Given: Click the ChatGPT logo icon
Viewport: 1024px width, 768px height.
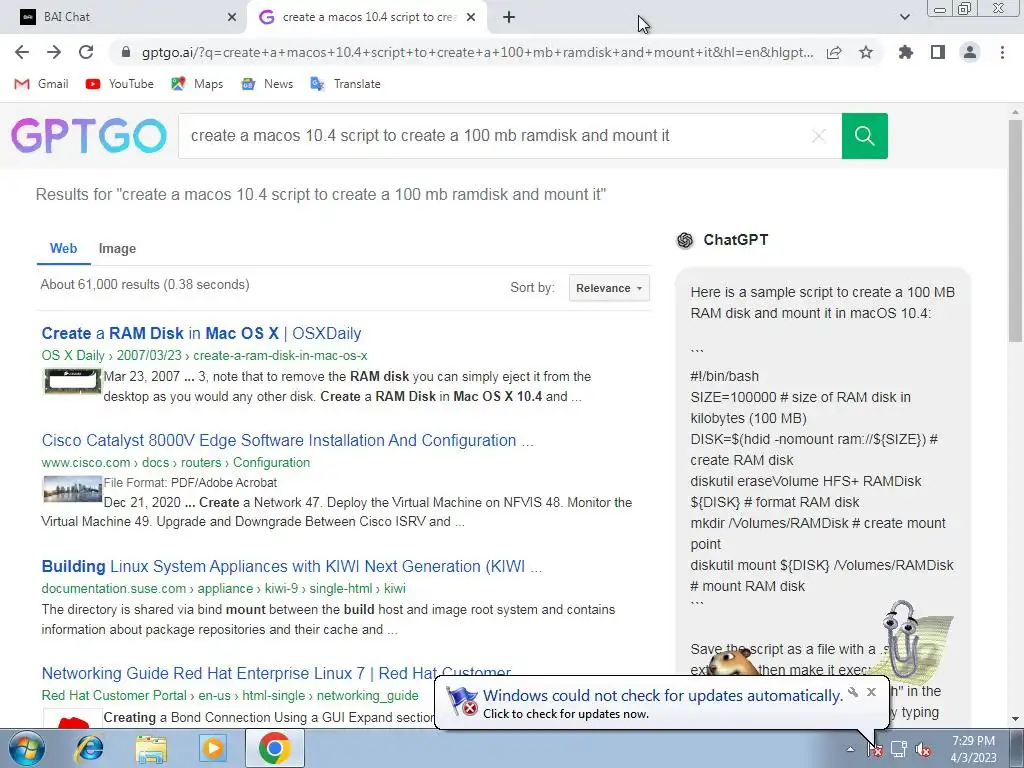Looking at the screenshot, I should pos(685,240).
